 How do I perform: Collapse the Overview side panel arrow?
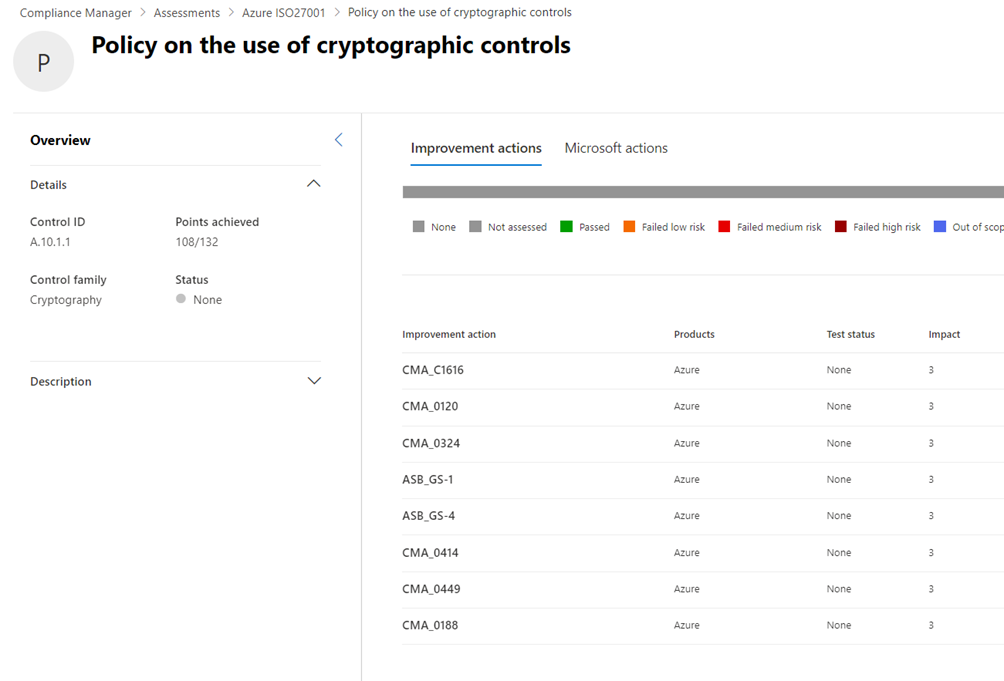(x=338, y=140)
